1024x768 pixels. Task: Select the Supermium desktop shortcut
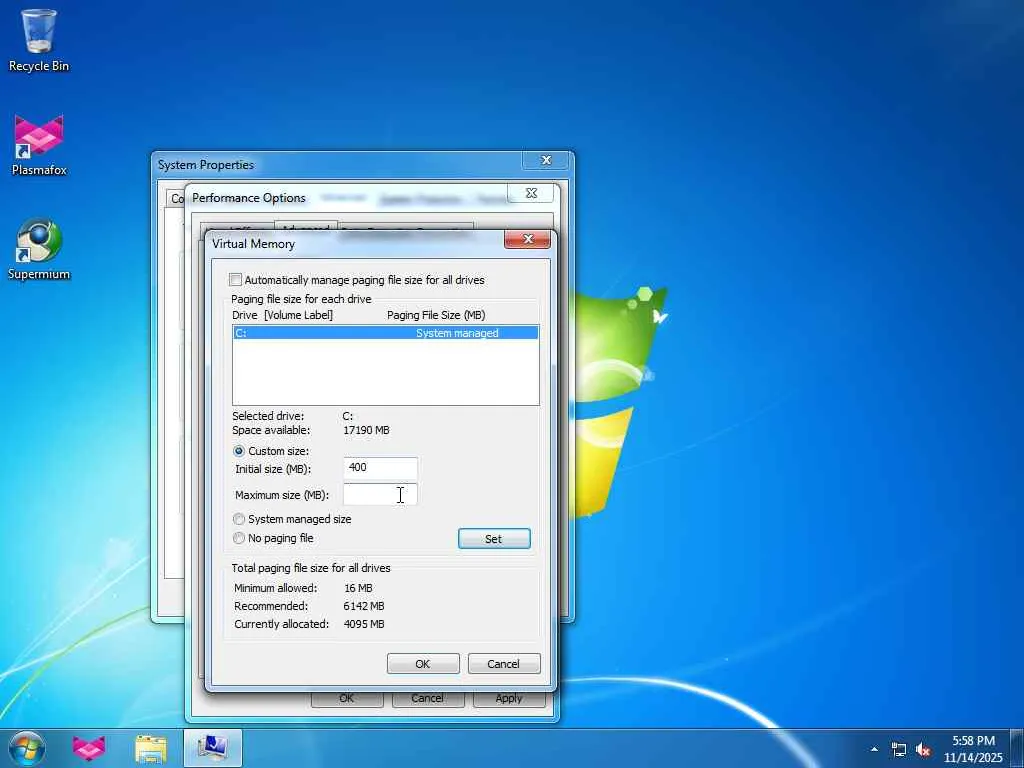[x=39, y=249]
